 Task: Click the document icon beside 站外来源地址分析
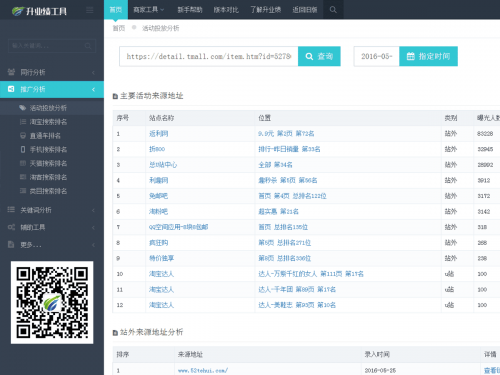(x=115, y=333)
